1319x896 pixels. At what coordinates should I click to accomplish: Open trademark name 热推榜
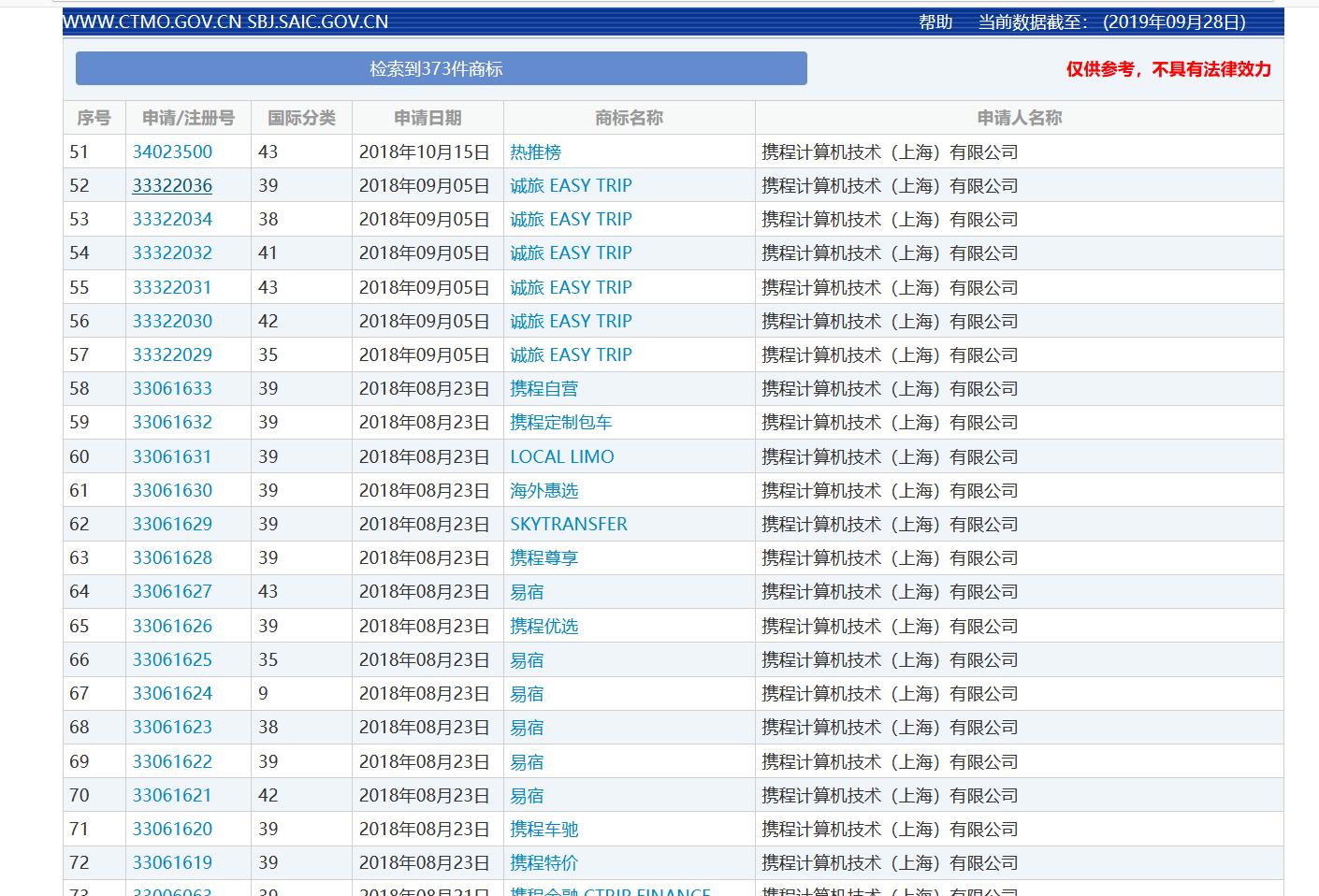tap(535, 152)
